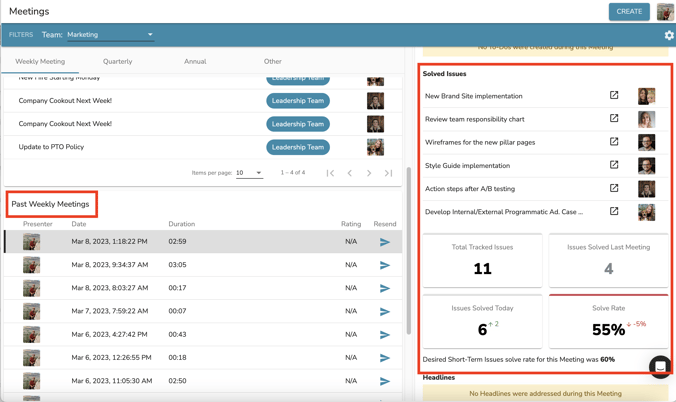Click the Rating column header
The height and width of the screenshot is (402, 676).
(x=351, y=224)
